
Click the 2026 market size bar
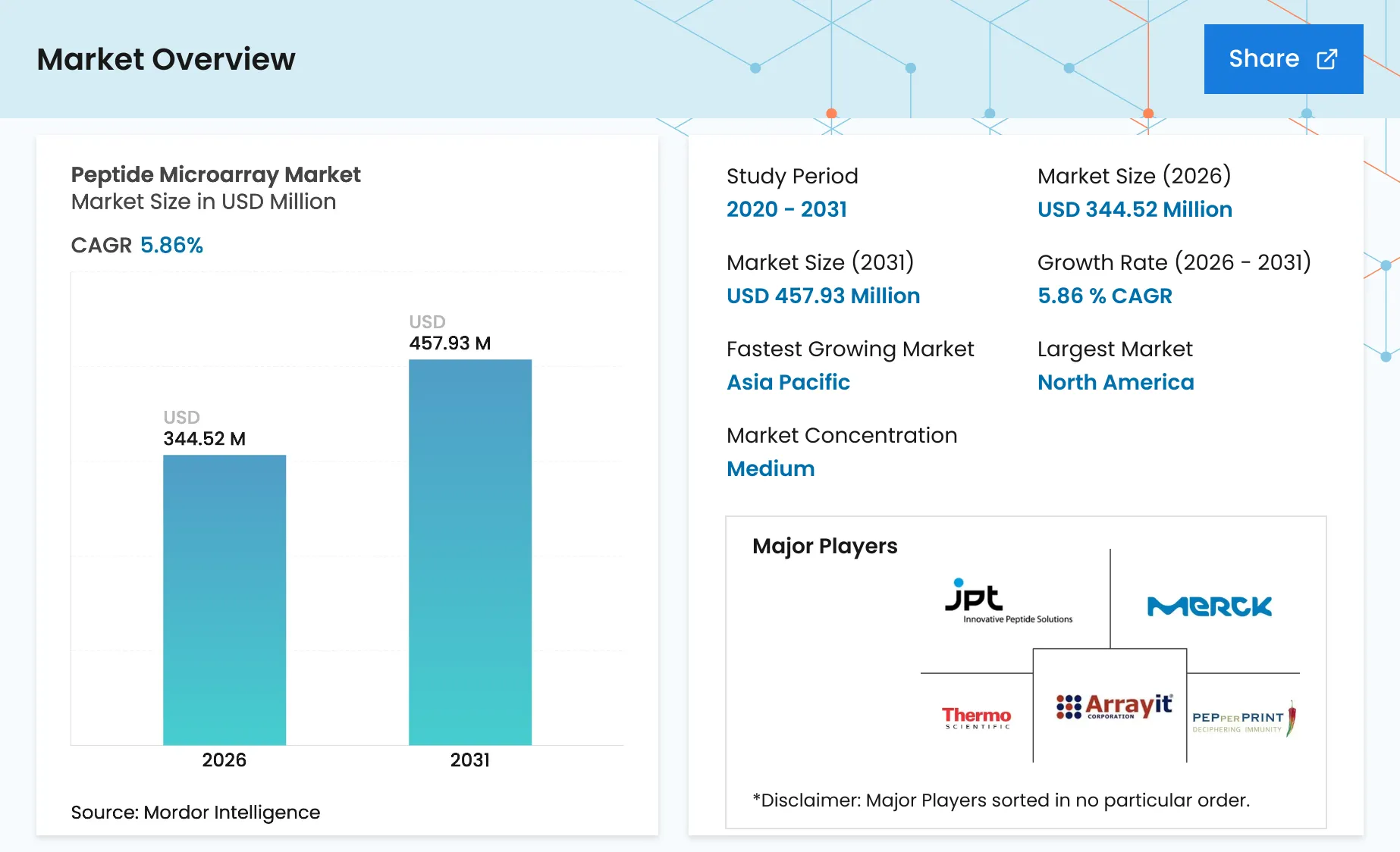click(x=224, y=599)
